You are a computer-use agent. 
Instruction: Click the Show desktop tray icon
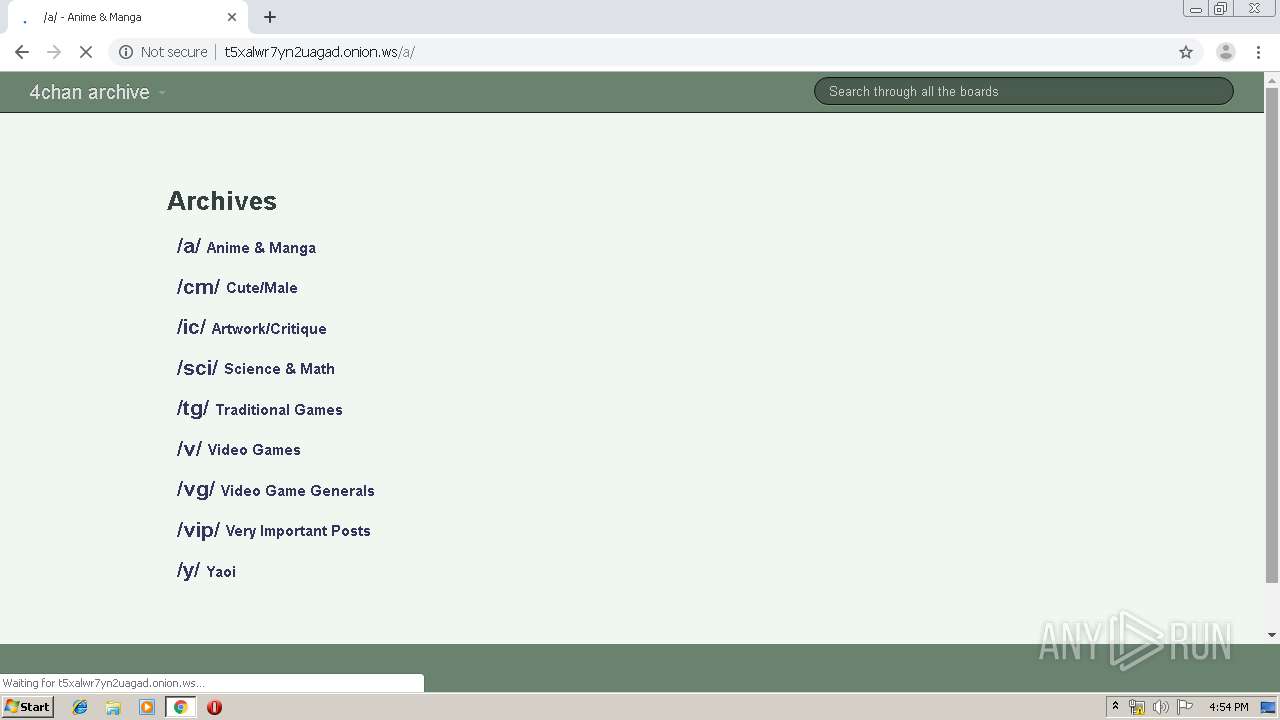click(x=1269, y=707)
